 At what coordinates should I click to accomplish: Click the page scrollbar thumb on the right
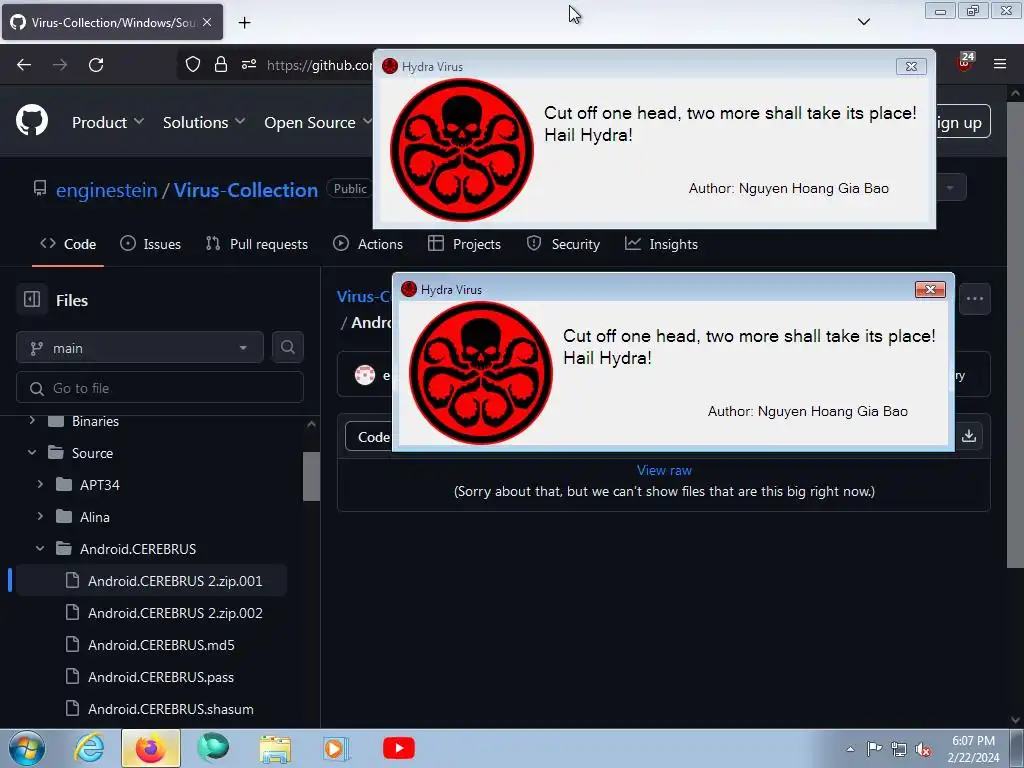tap(1015, 333)
